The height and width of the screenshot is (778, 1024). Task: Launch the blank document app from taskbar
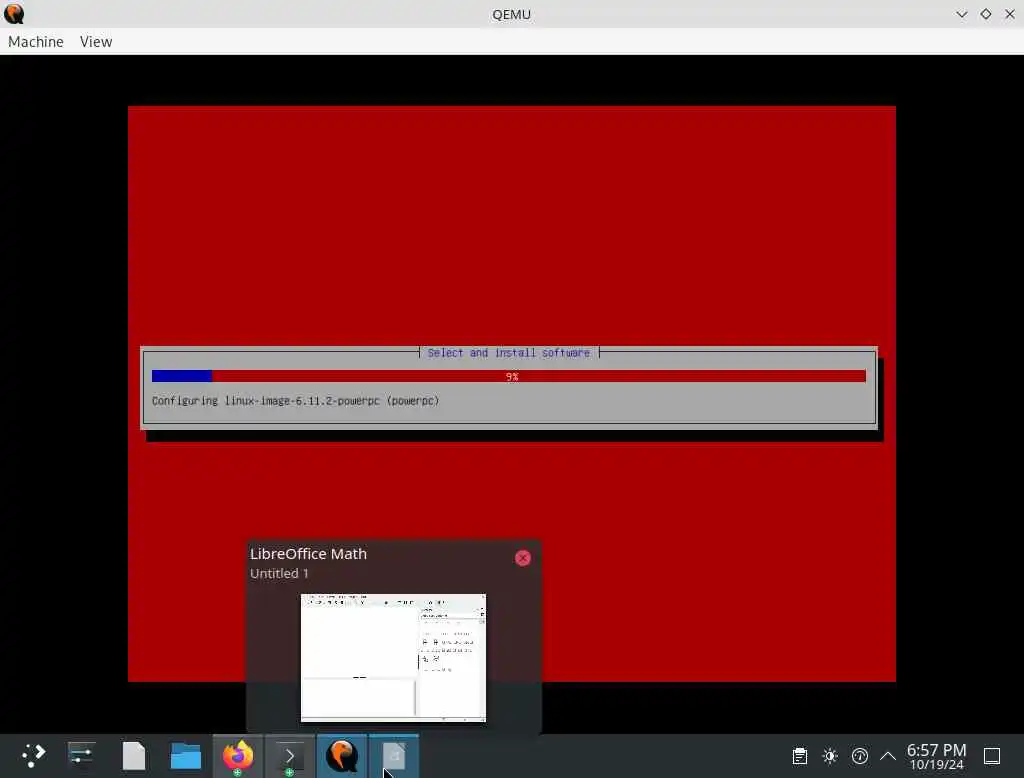(134, 756)
